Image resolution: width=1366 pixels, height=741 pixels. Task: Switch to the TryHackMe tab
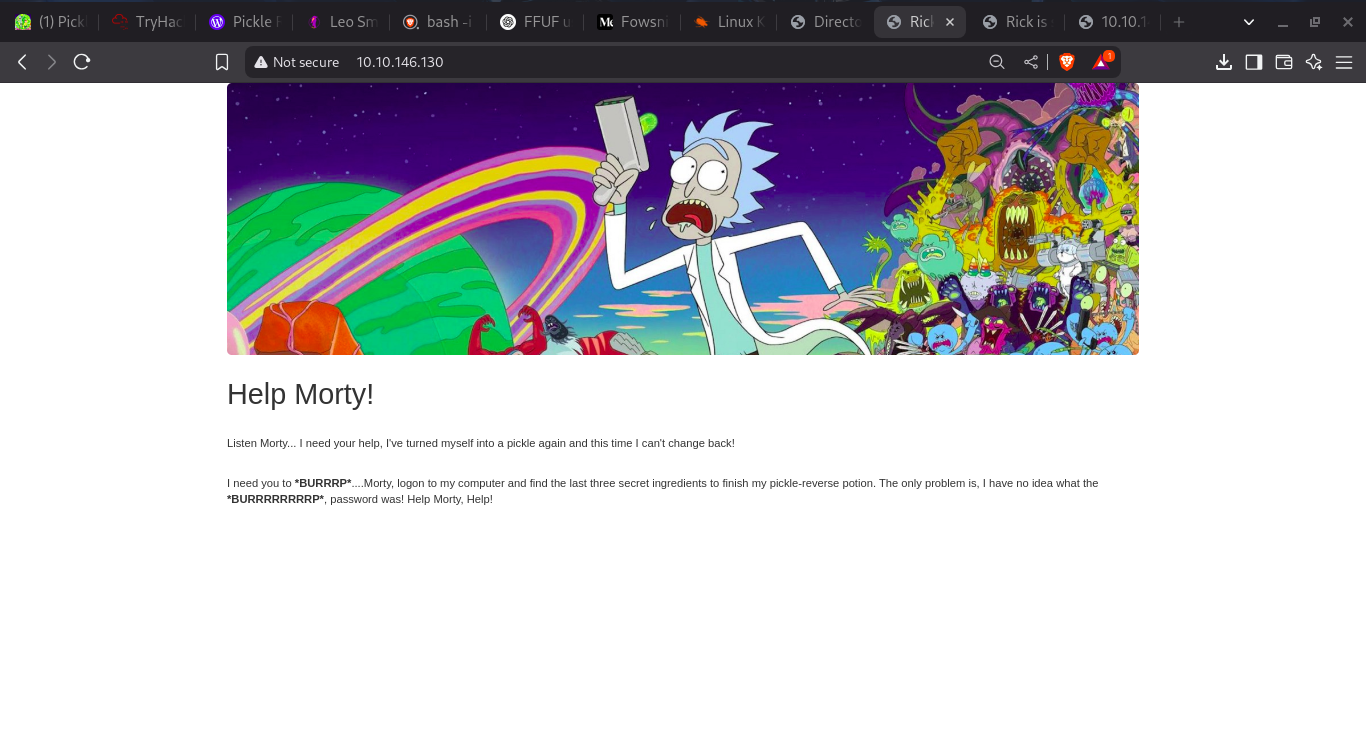point(148,22)
